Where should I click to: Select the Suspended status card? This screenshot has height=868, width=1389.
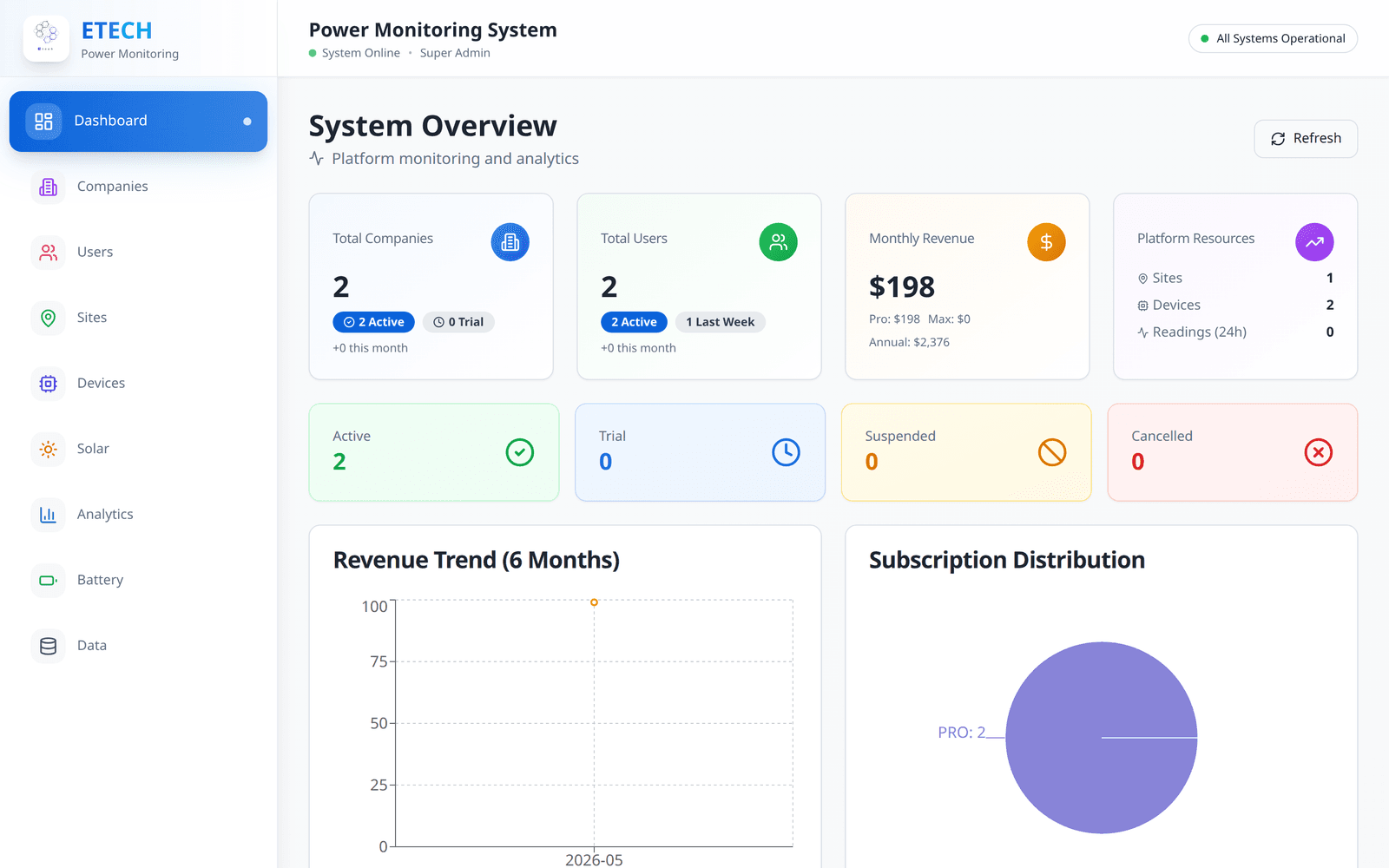click(966, 452)
